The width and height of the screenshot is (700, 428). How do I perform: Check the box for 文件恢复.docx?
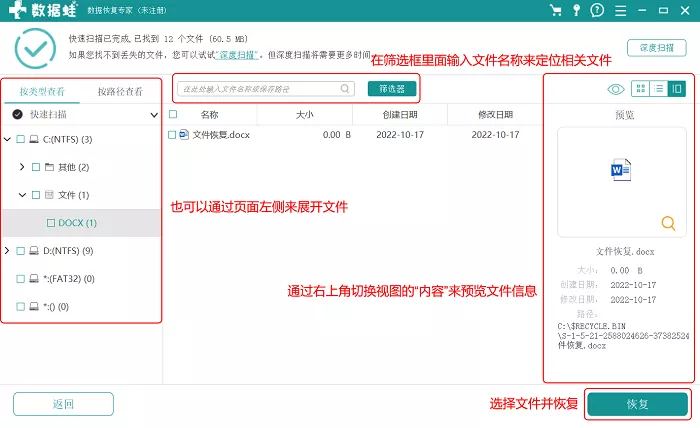[x=172, y=134]
